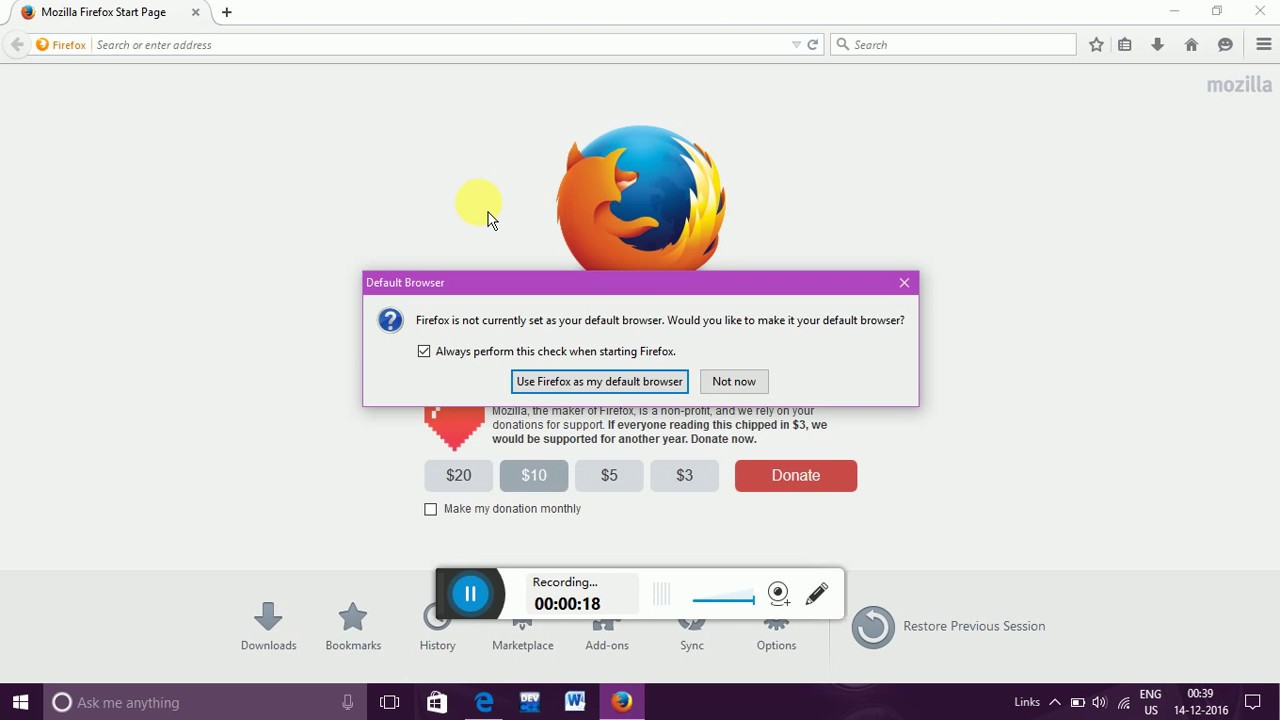Open Marketplace from start page launcher
The height and width of the screenshot is (720, 1280).
pos(522,636)
